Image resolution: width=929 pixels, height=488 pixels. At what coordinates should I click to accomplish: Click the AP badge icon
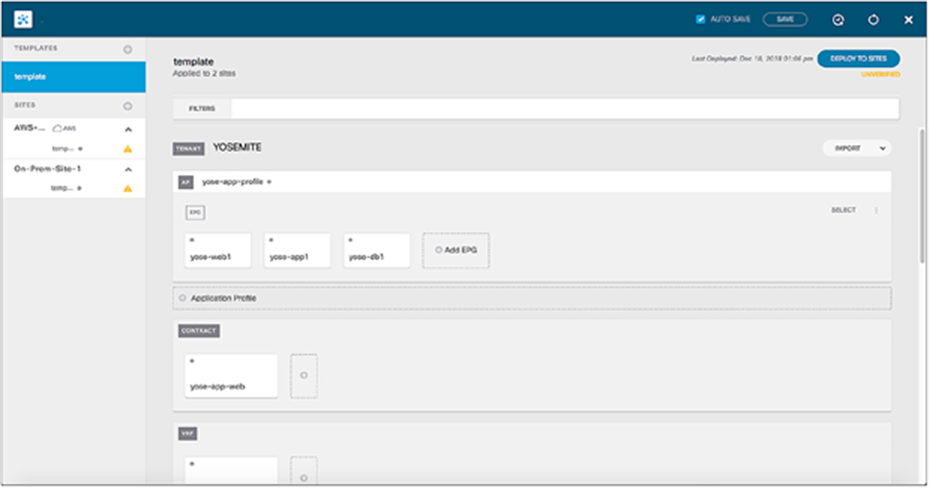(186, 182)
